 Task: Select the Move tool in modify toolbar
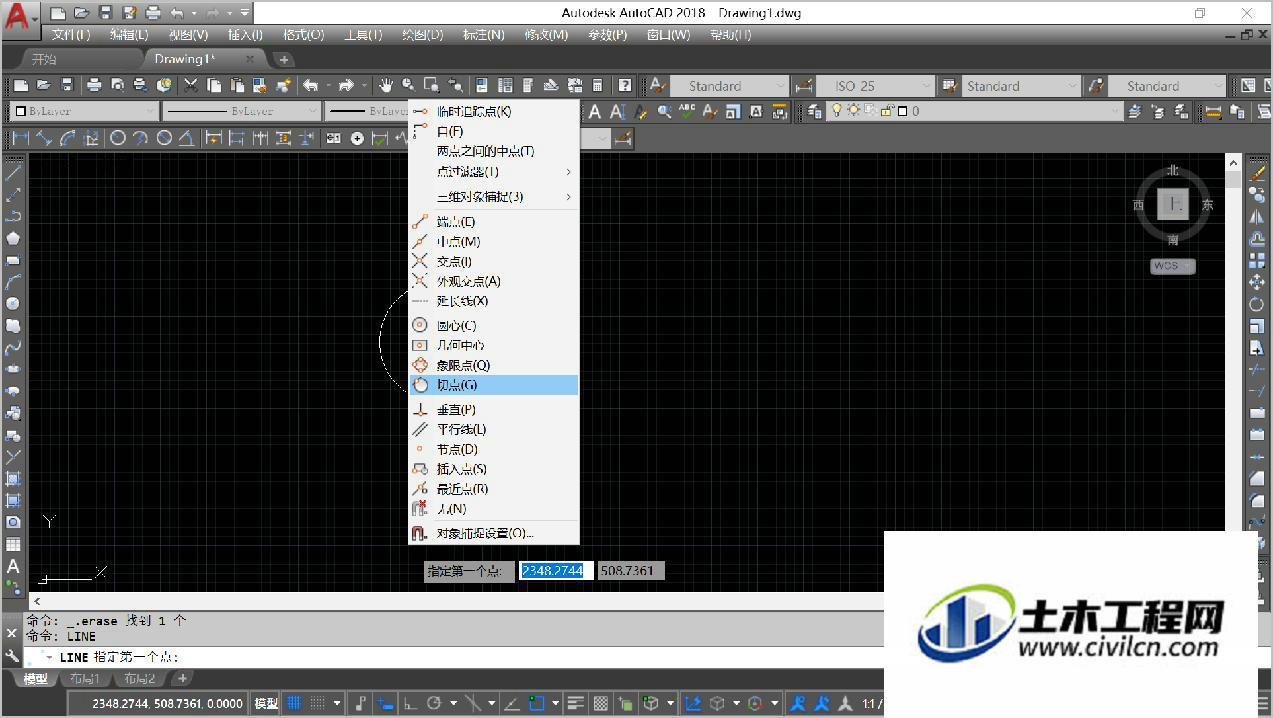(x=1257, y=283)
